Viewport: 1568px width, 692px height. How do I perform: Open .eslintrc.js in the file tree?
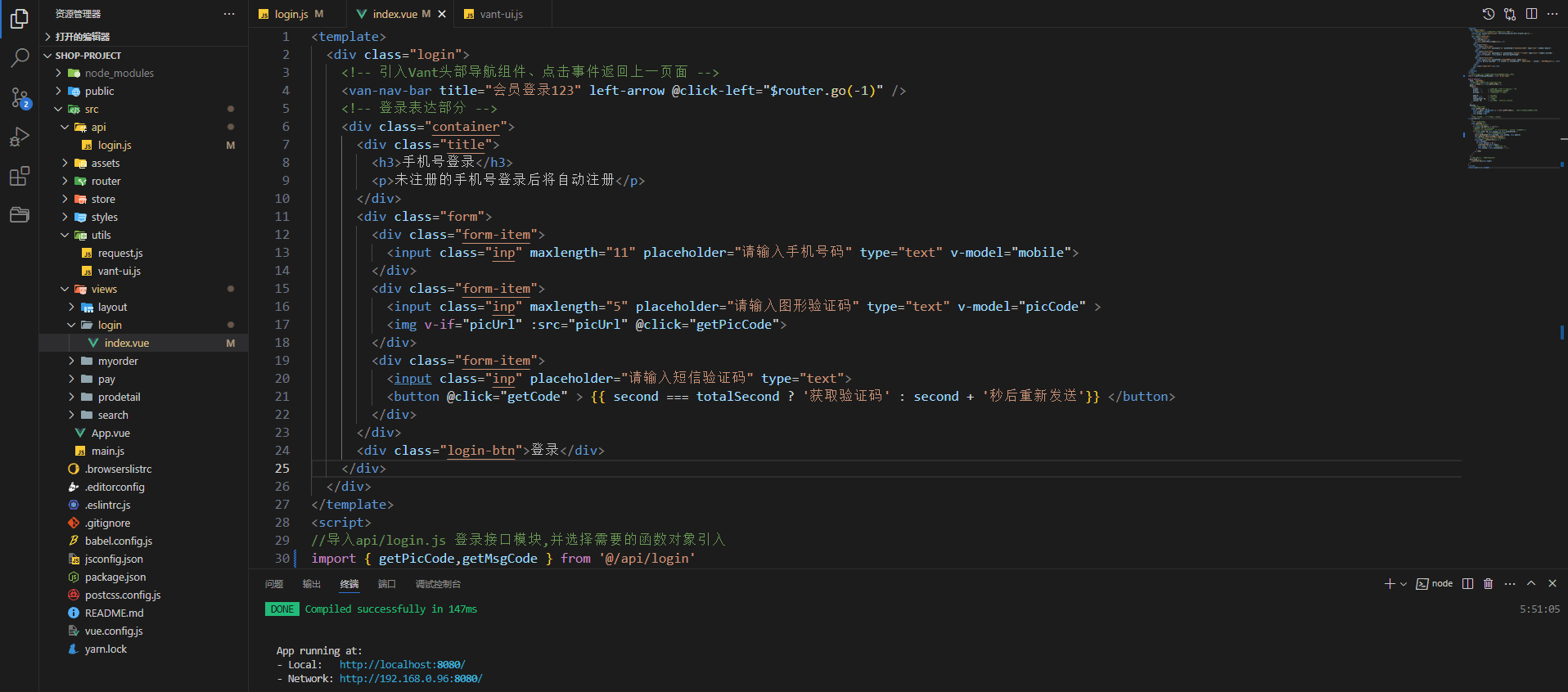(143, 505)
